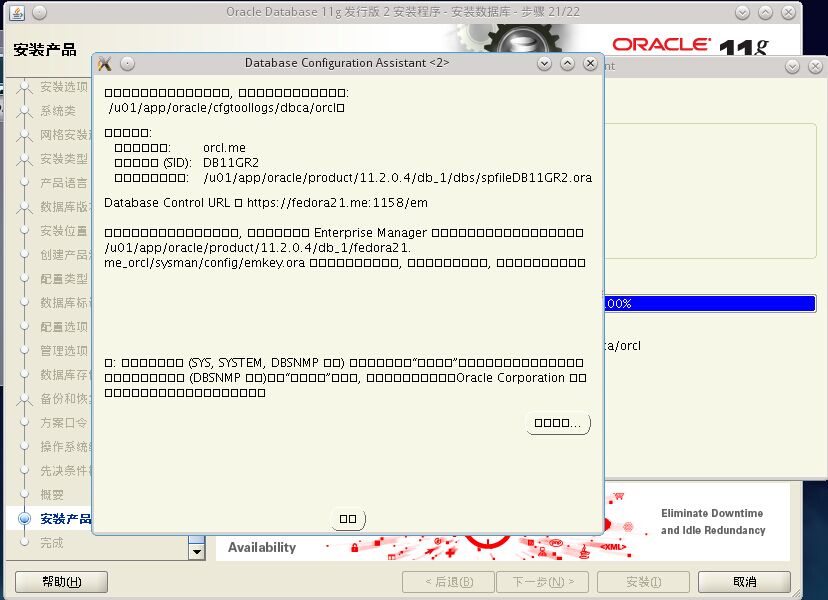Maximize the Database Configuration Assistant <2> dialog
Screen dimensions: 828x600
pos(568,64)
